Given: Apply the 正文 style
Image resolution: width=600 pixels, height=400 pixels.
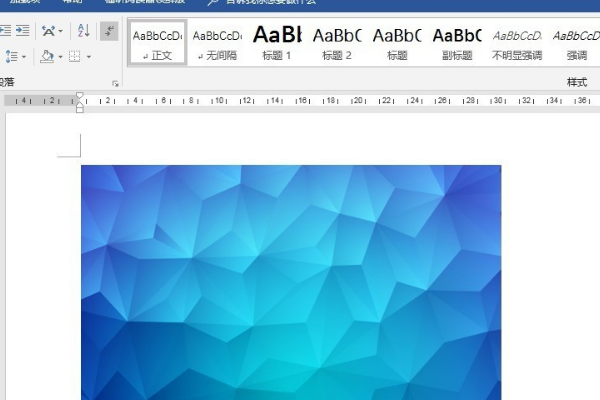Looking at the screenshot, I should click(158, 43).
